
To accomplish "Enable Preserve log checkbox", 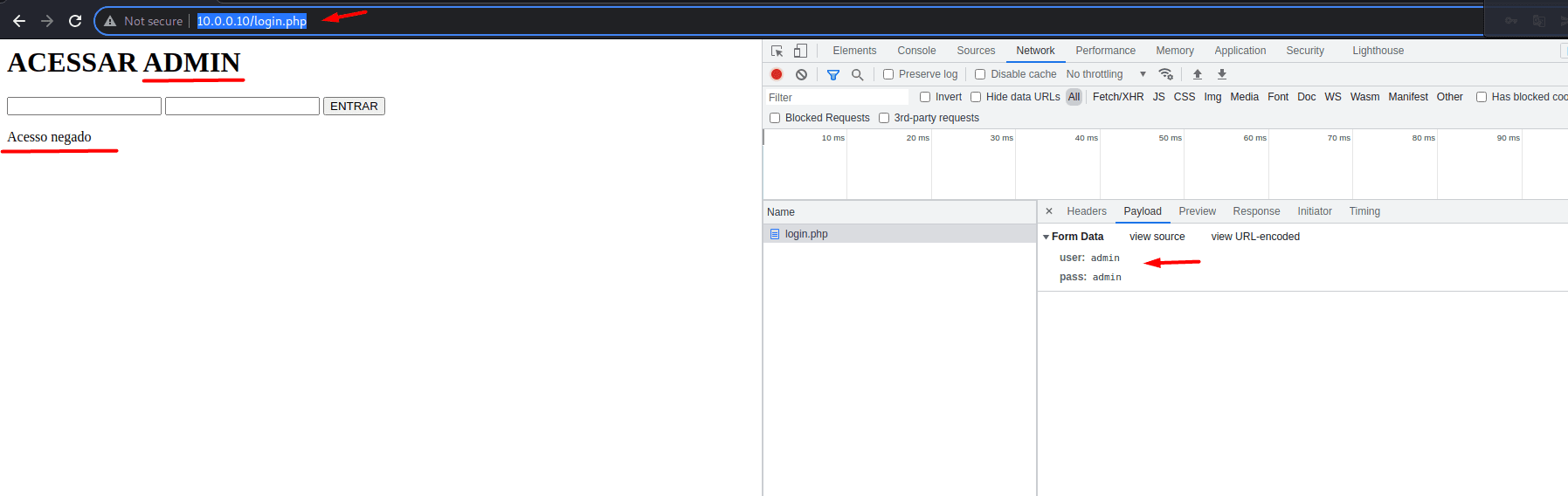I will [x=888, y=74].
